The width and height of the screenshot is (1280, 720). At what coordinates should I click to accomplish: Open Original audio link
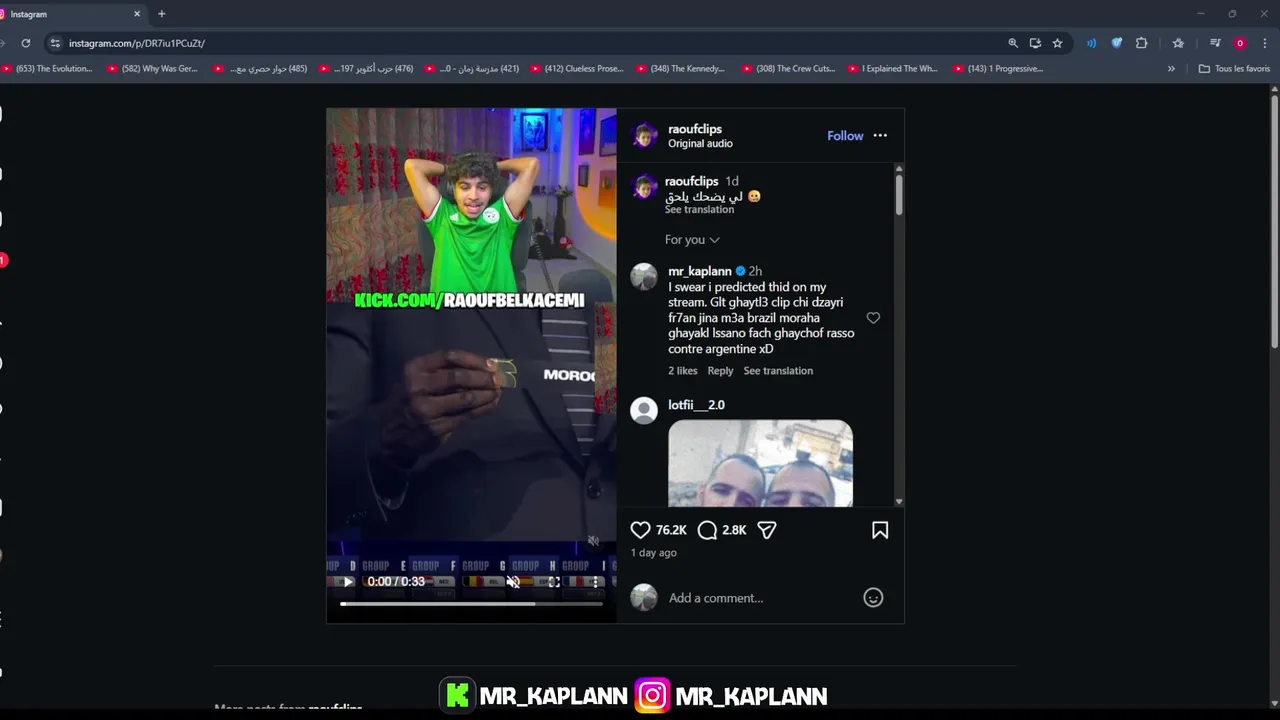(700, 144)
